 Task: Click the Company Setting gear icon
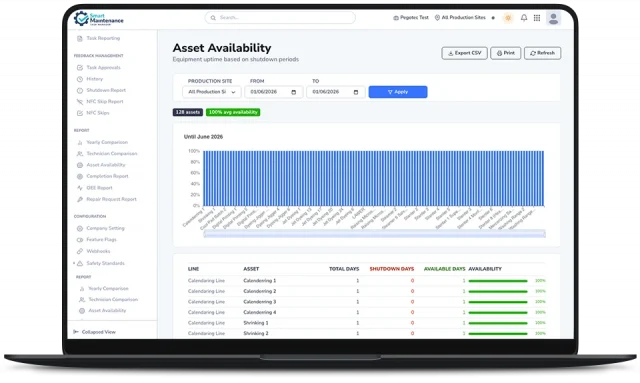(80, 228)
